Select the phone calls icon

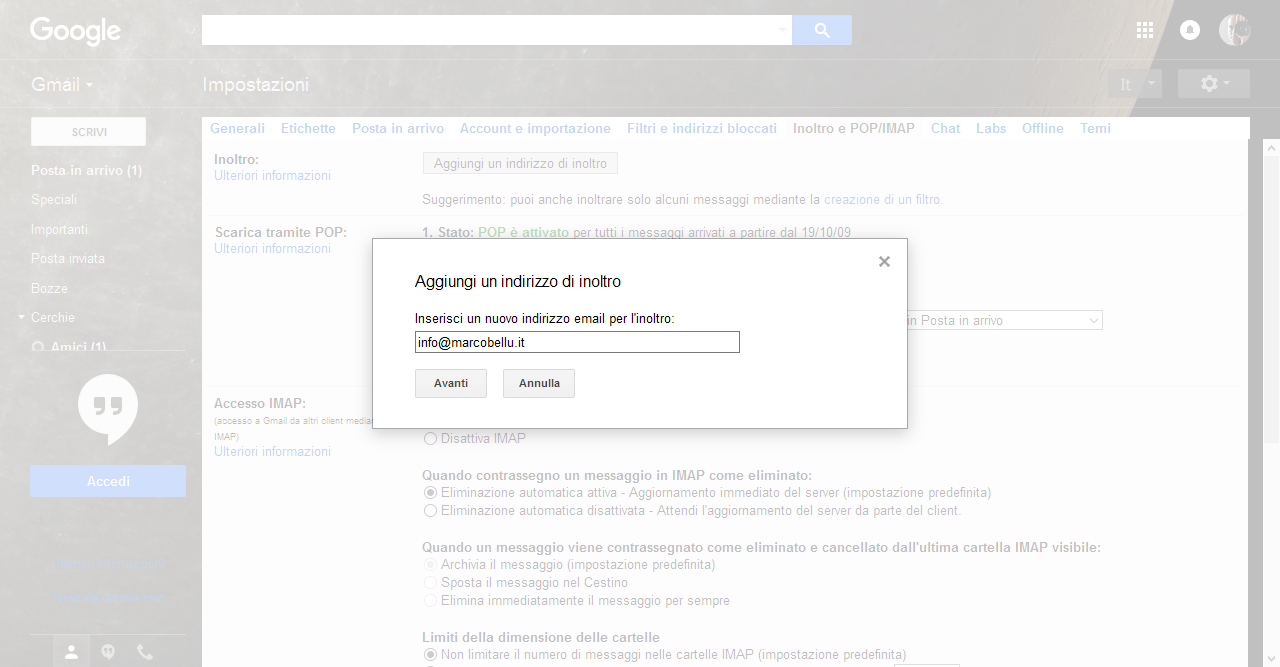click(145, 652)
